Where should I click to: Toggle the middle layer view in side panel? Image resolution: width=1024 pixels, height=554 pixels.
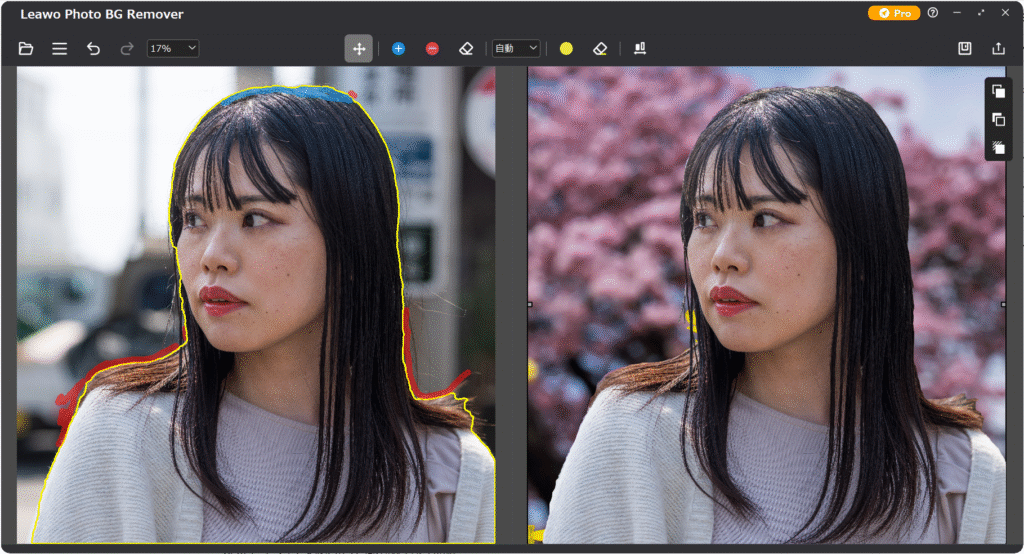tap(998, 119)
